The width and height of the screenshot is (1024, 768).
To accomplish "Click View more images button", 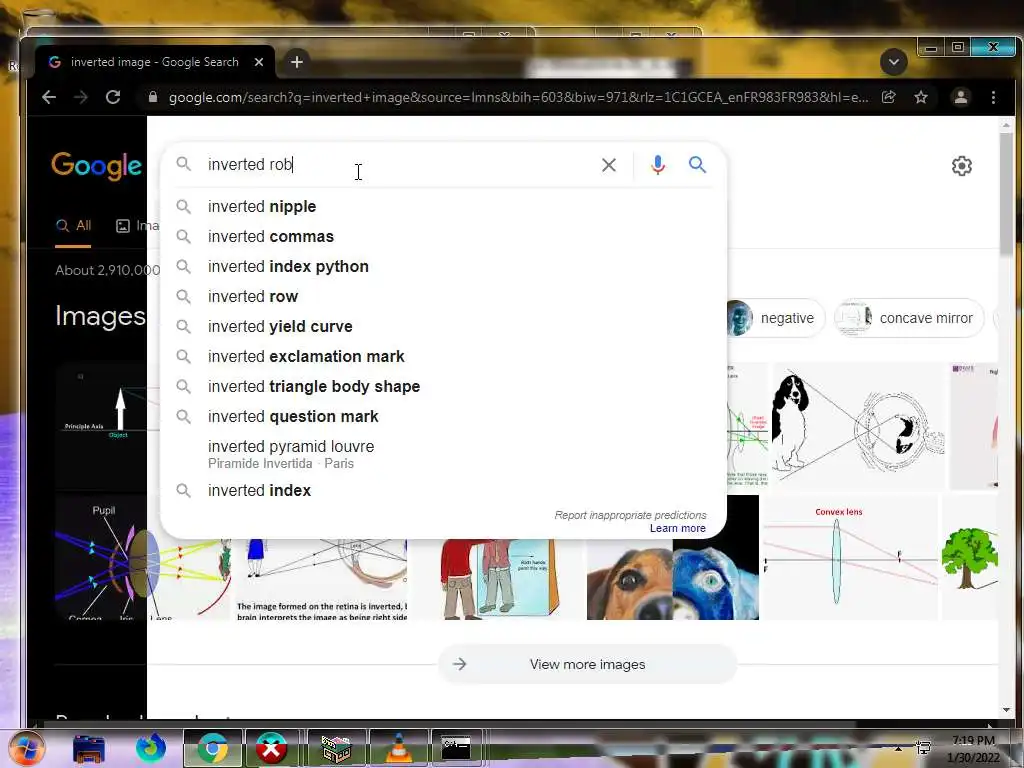I will click(587, 664).
